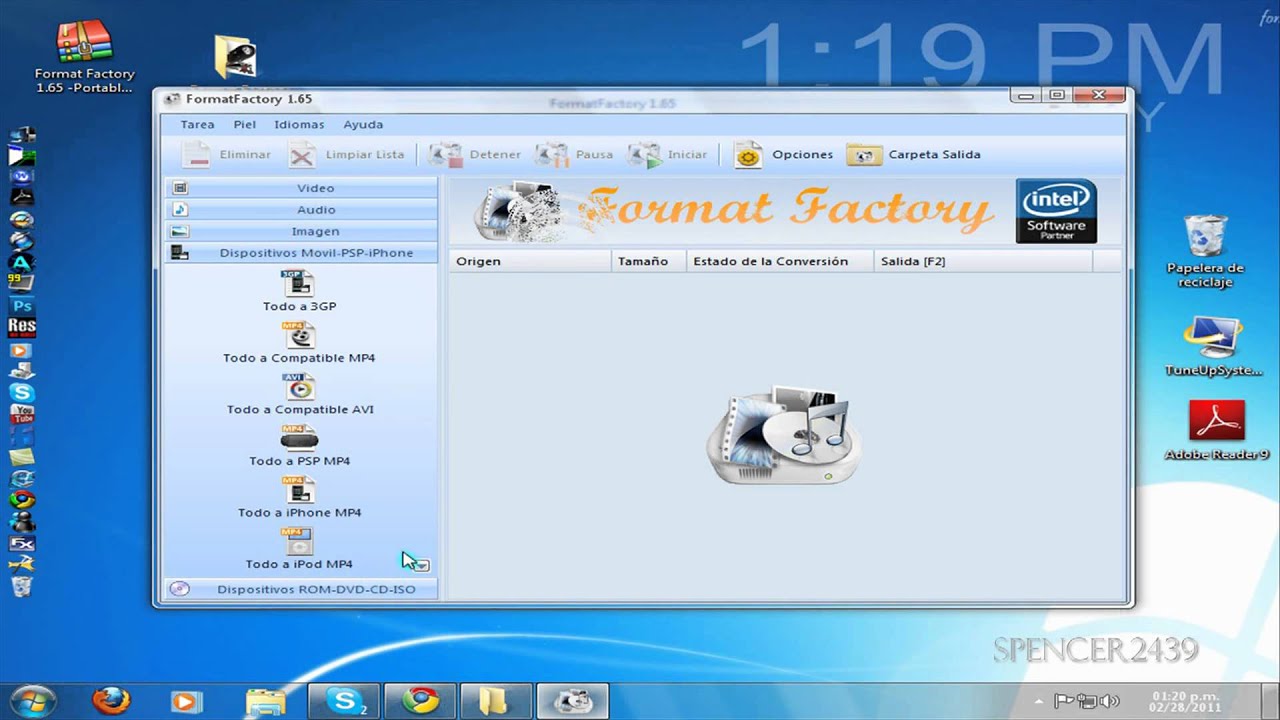This screenshot has width=1280, height=720.
Task: Open the Tarea menu
Action: point(197,125)
